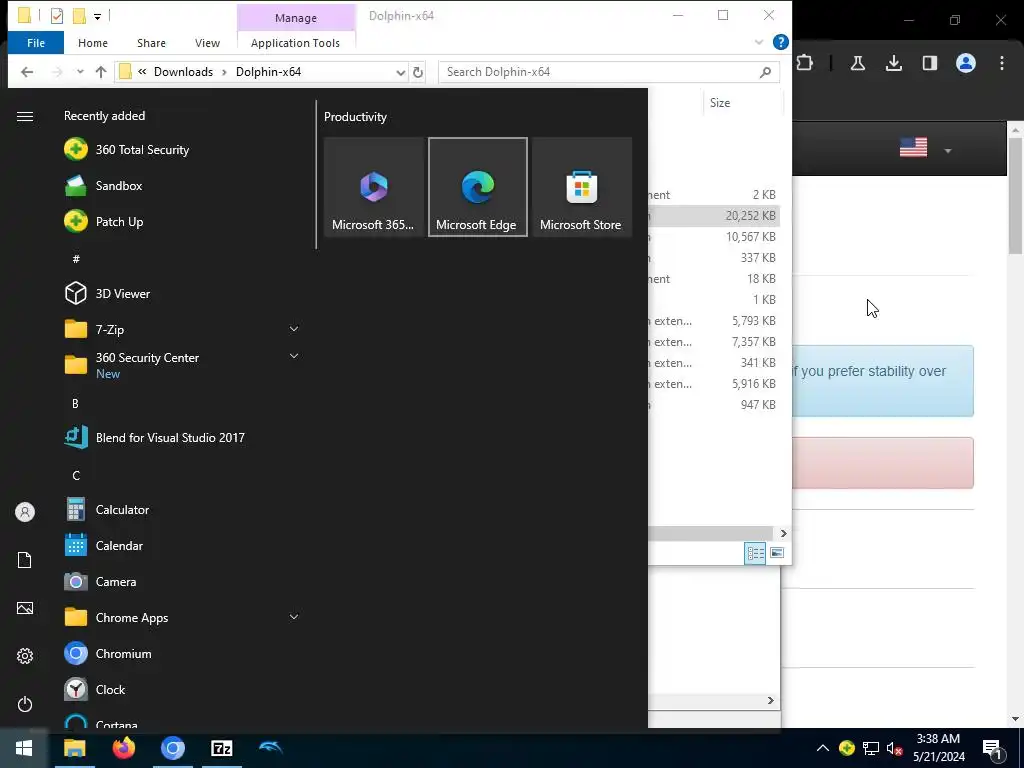Image resolution: width=1024 pixels, height=768 pixels.
Task: Open Settings from the Start menu sidebar
Action: pos(25,656)
